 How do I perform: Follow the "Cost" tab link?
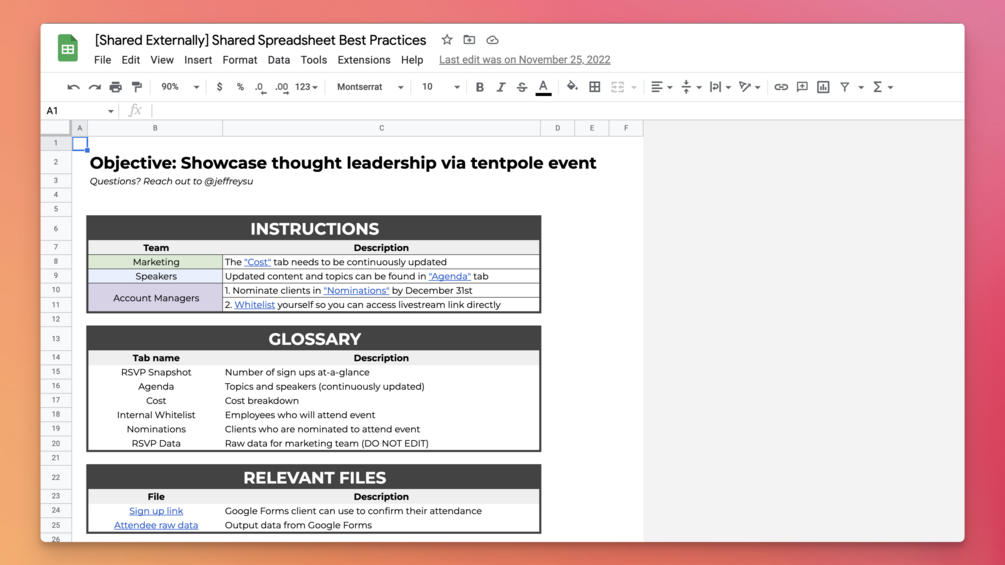click(257, 262)
